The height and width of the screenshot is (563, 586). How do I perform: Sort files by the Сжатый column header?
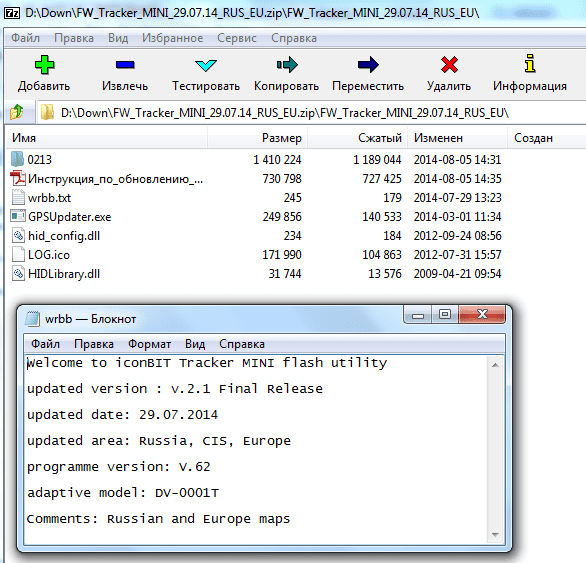tap(357, 138)
